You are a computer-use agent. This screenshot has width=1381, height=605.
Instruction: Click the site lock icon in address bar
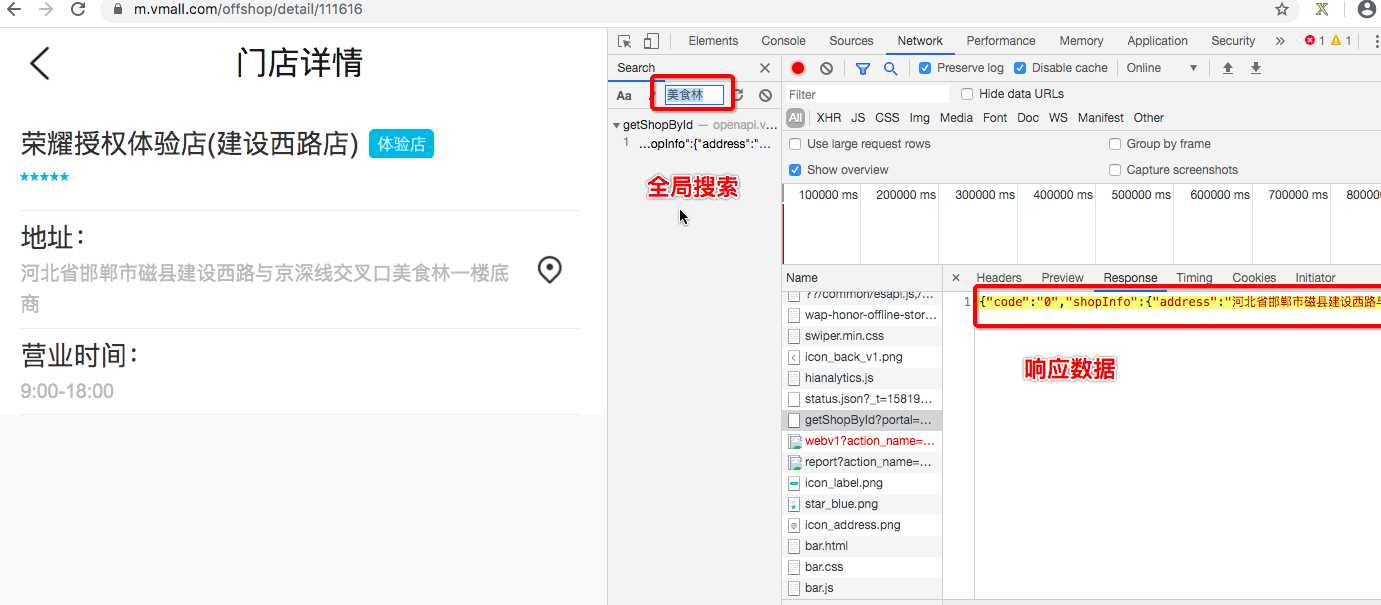coord(118,9)
